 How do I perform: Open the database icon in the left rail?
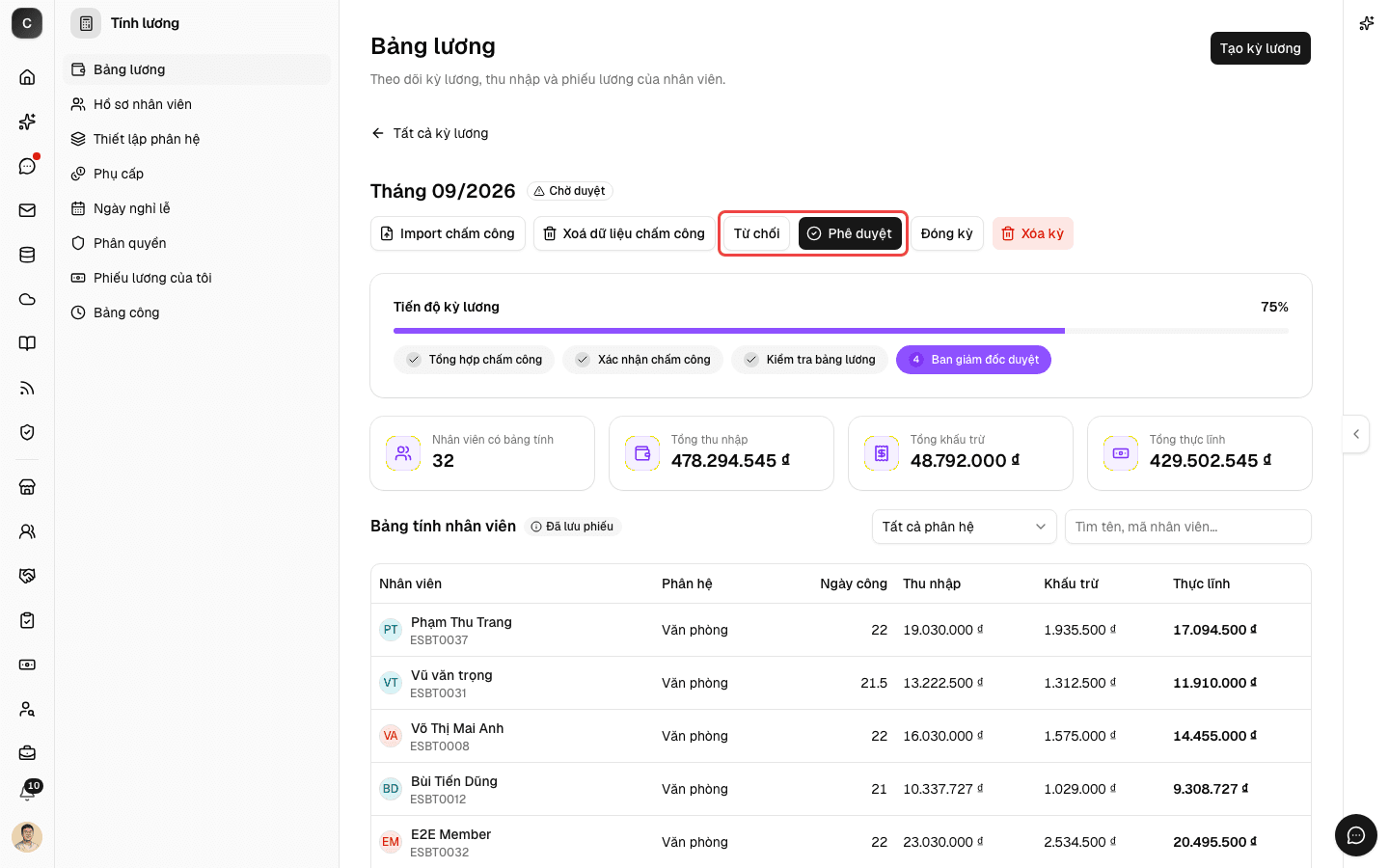[x=27, y=255]
